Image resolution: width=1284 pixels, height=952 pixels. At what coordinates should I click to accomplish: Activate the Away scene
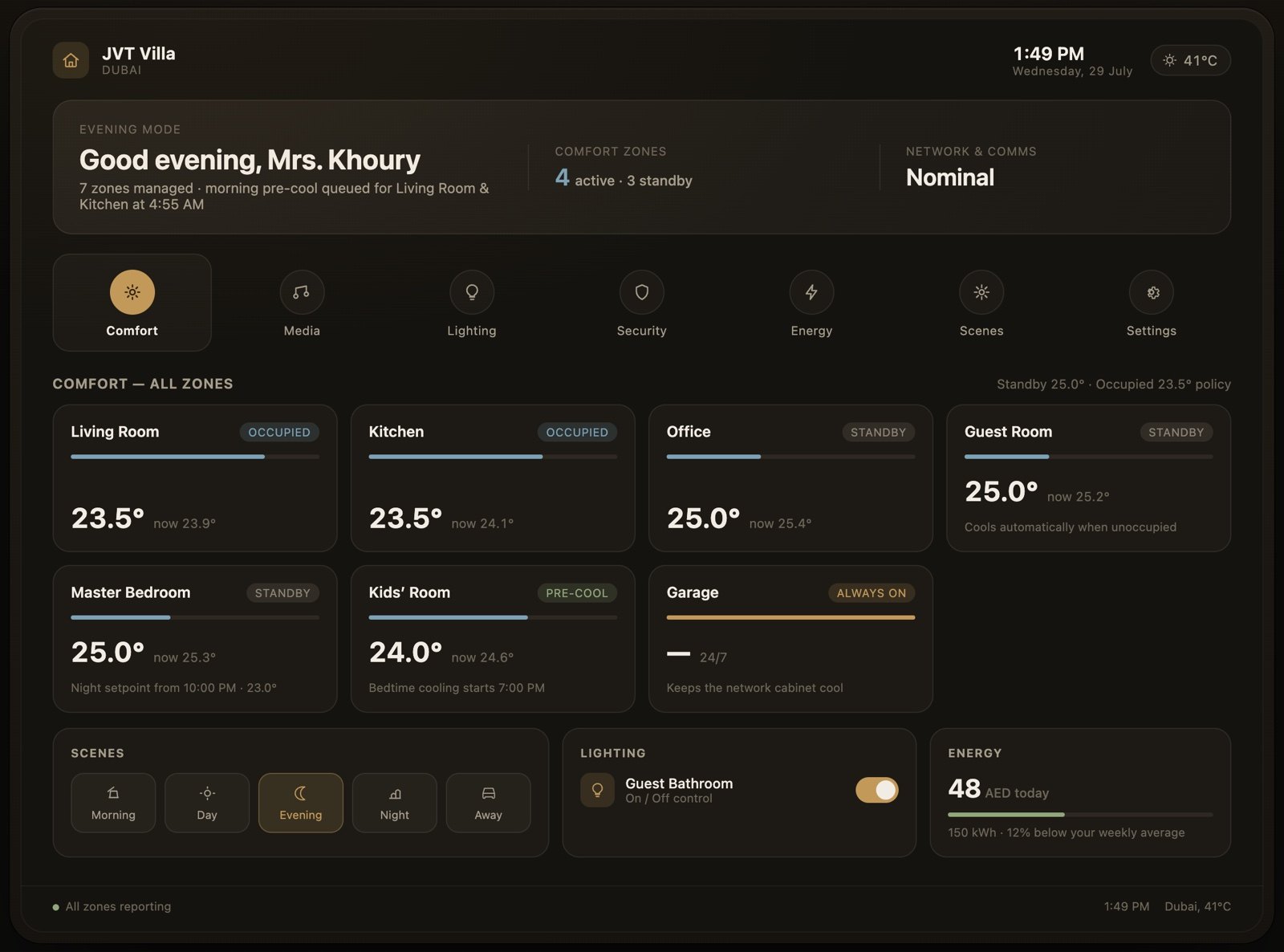(x=488, y=803)
